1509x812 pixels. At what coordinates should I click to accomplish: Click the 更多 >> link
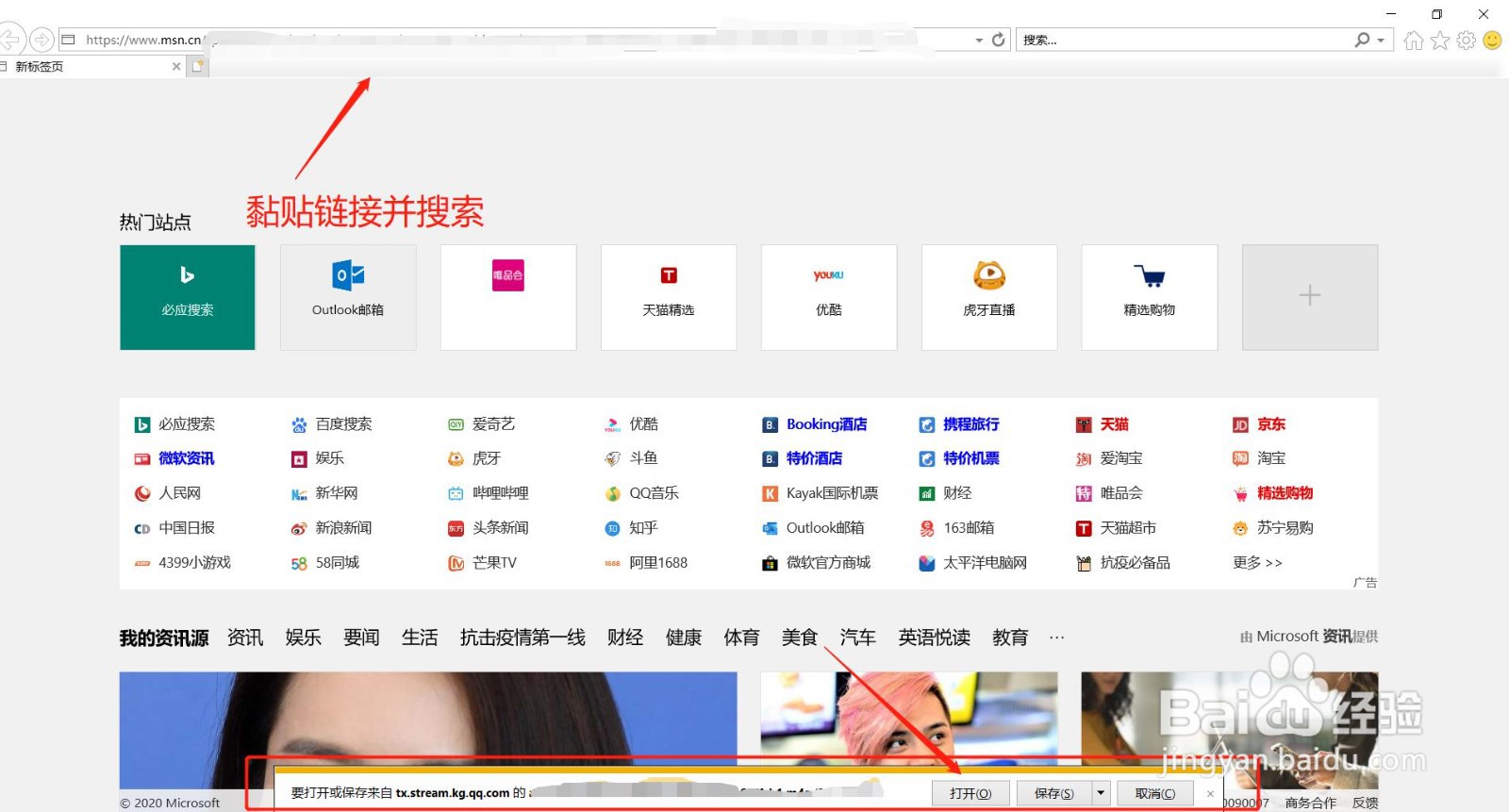pos(1257,563)
